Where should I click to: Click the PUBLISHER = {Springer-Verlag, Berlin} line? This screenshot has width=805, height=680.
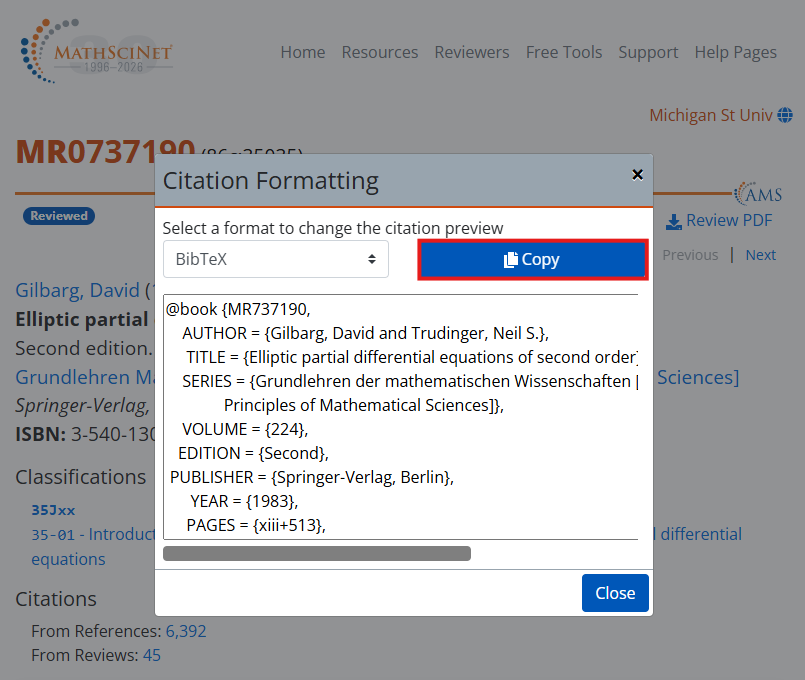pos(312,477)
